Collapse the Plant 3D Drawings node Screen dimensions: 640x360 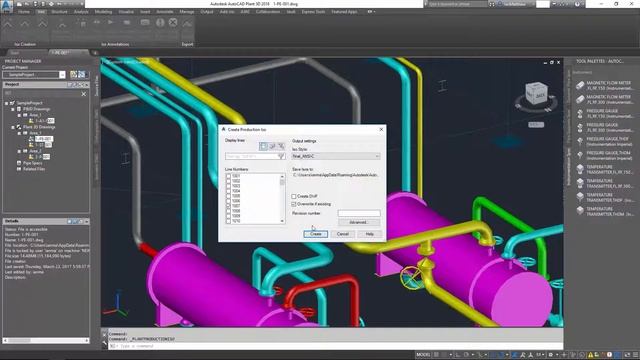coord(13,127)
